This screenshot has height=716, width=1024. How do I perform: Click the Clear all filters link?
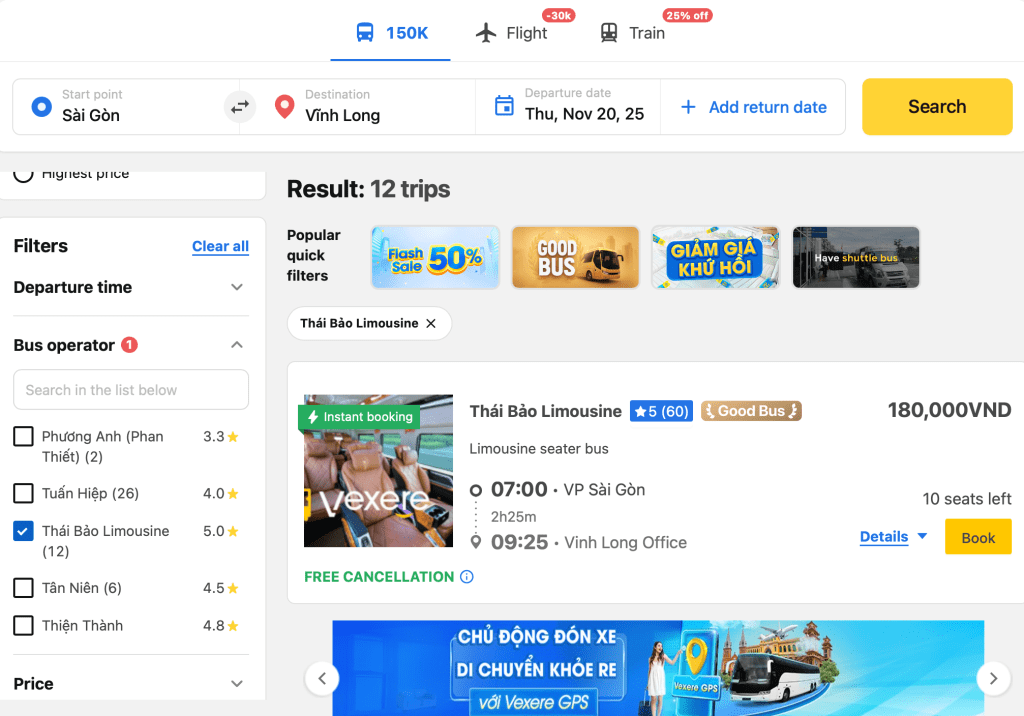[x=220, y=246]
